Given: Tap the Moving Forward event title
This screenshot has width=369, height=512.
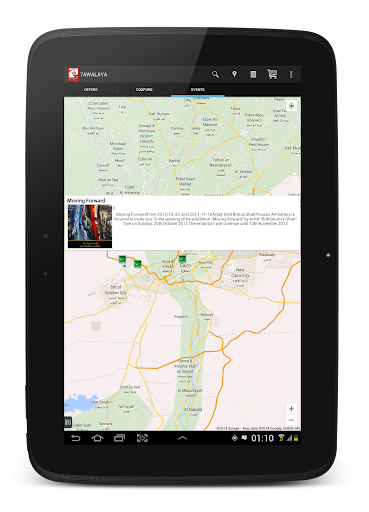Looking at the screenshot, I should pos(86,200).
